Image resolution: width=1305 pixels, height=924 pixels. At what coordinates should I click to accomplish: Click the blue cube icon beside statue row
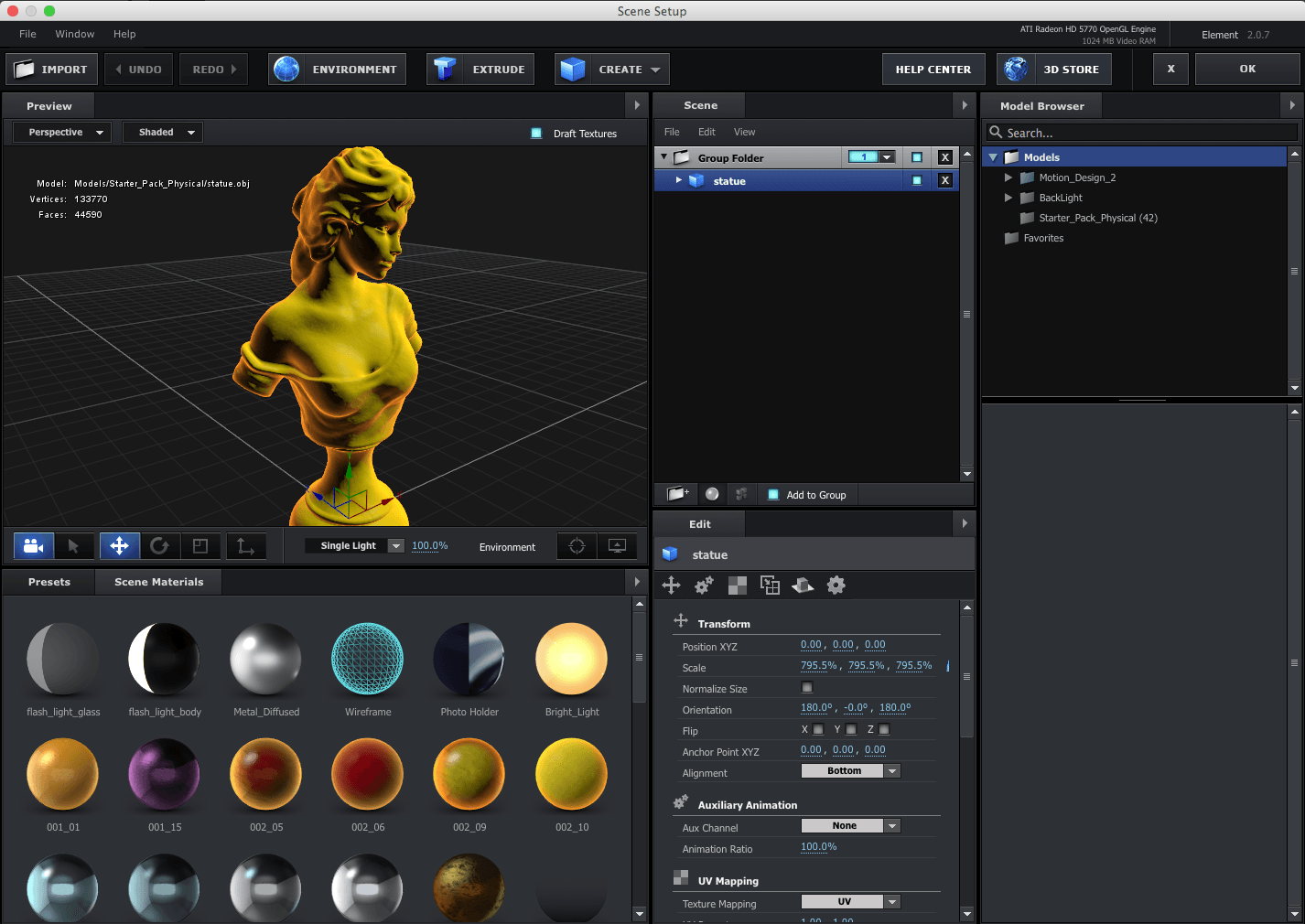coord(696,181)
